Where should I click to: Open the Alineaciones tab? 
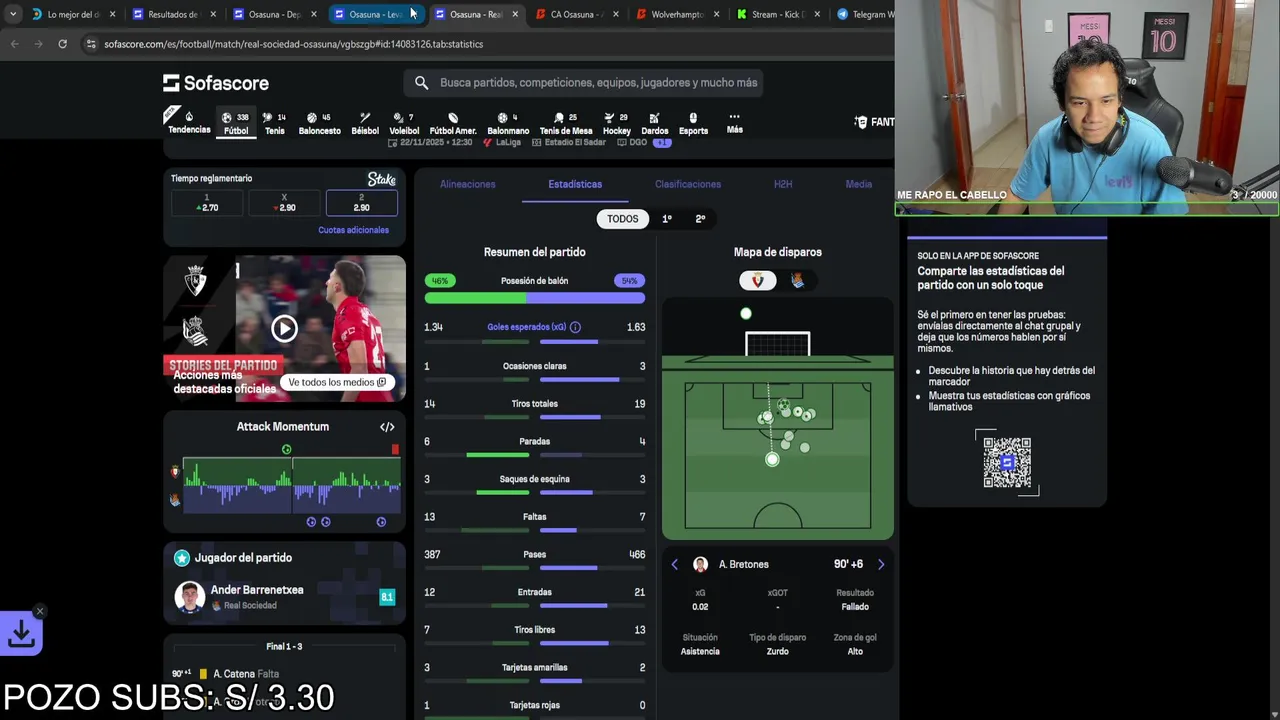(467, 185)
